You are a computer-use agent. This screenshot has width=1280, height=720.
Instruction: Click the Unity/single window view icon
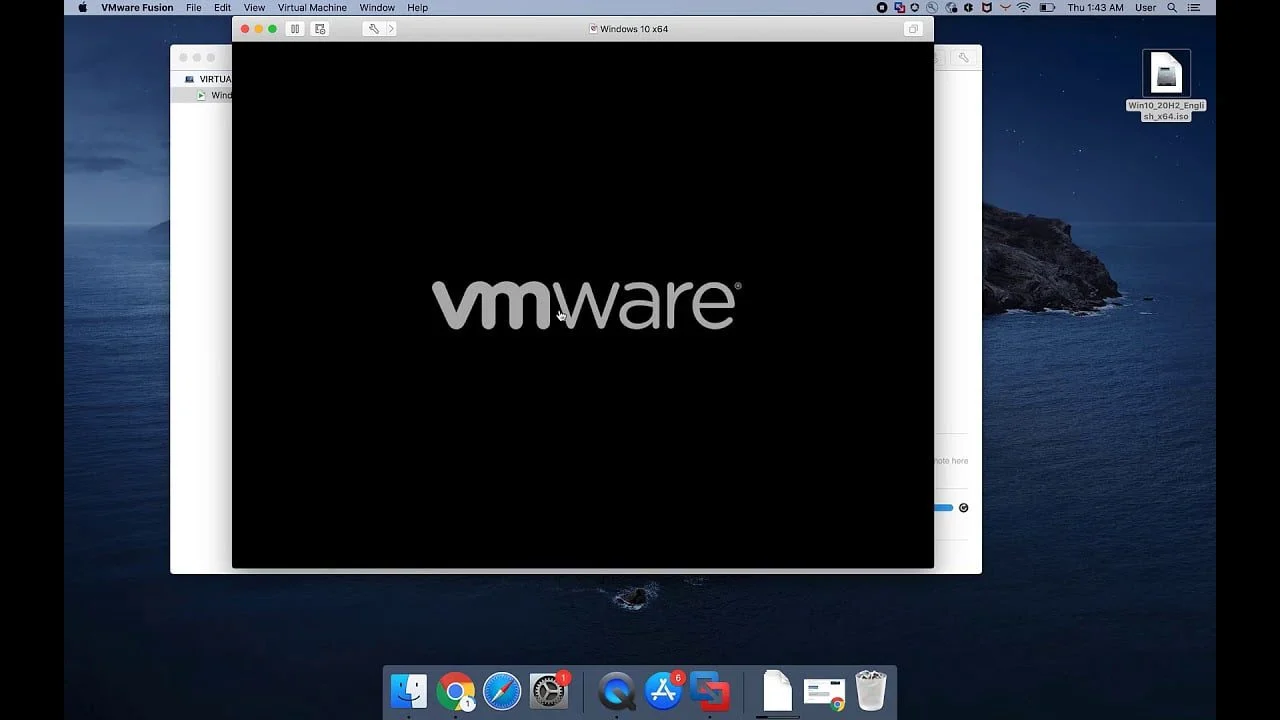pyautogui.click(x=913, y=29)
